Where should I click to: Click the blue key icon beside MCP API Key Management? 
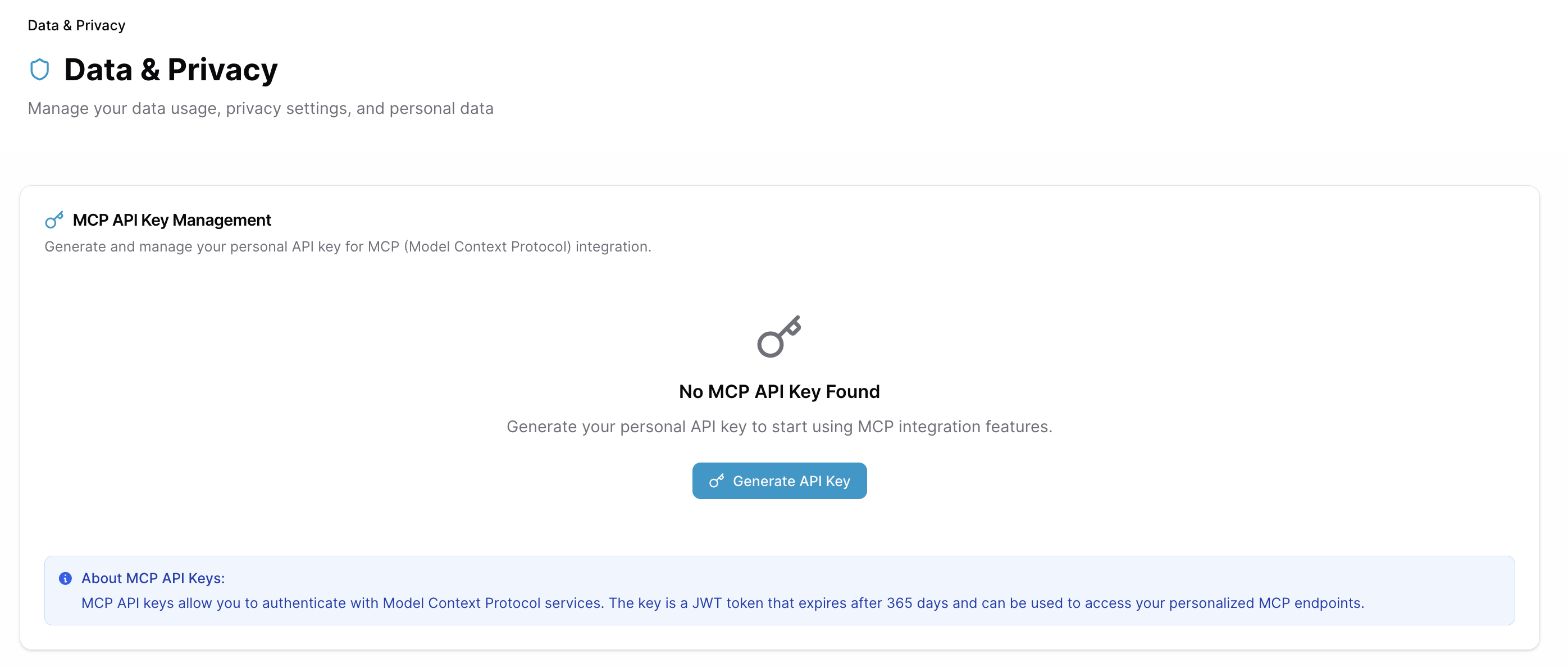[54, 219]
